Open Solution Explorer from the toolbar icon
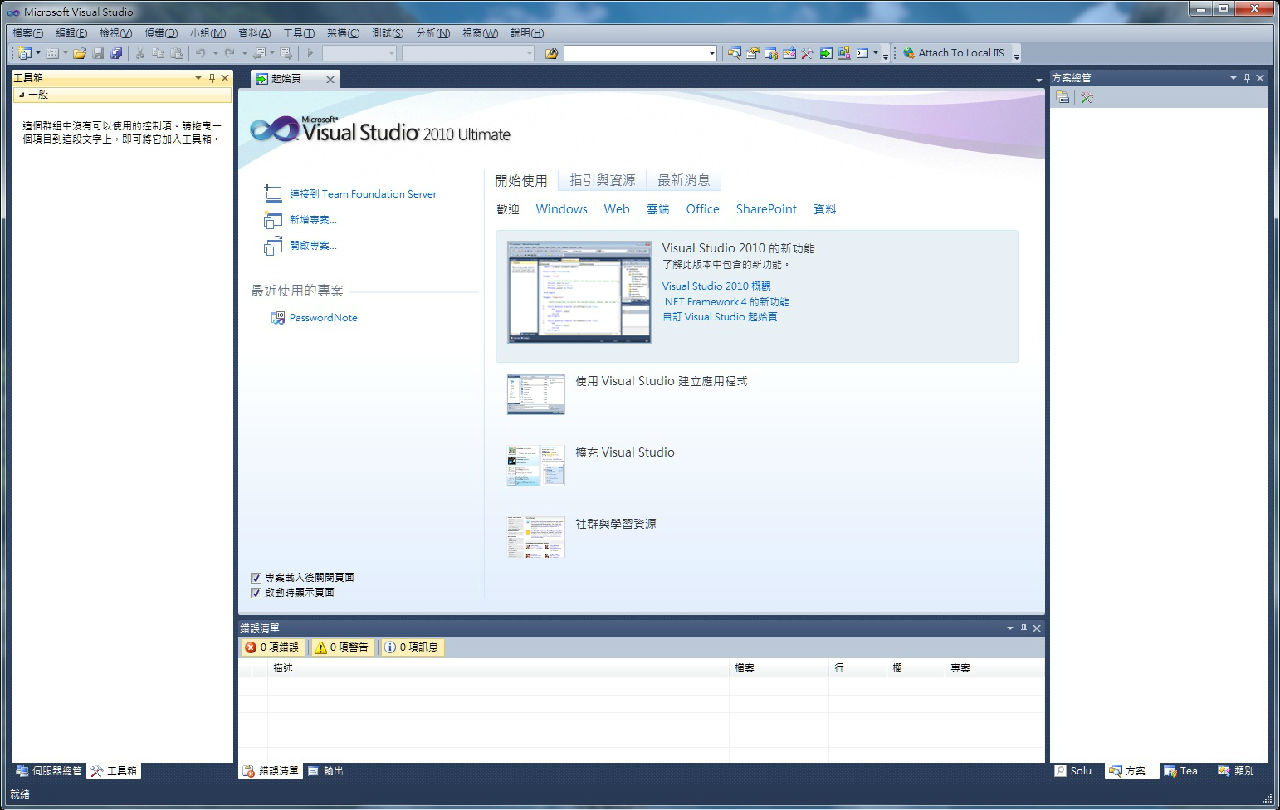Image resolution: width=1280 pixels, height=810 pixels. pos(734,53)
